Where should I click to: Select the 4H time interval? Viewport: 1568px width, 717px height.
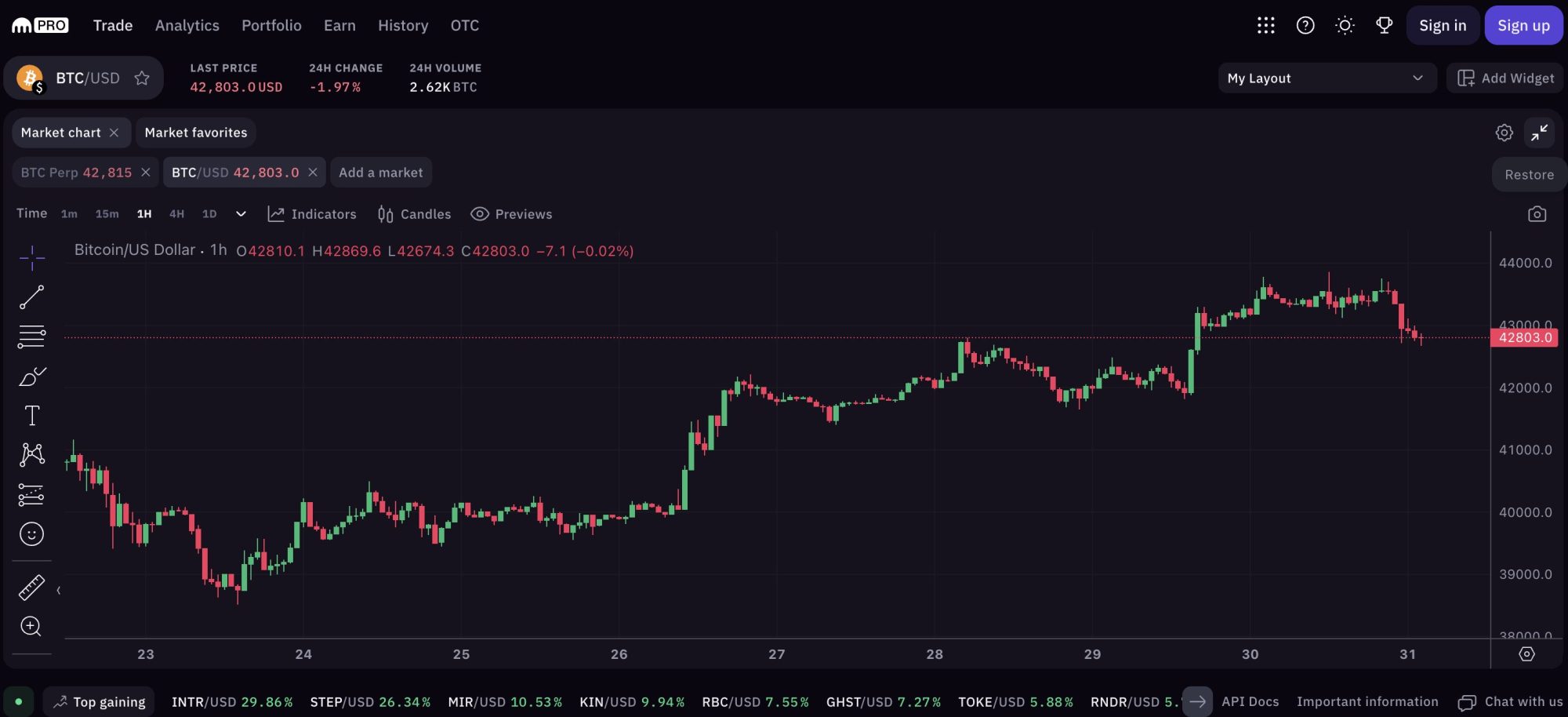pos(176,214)
